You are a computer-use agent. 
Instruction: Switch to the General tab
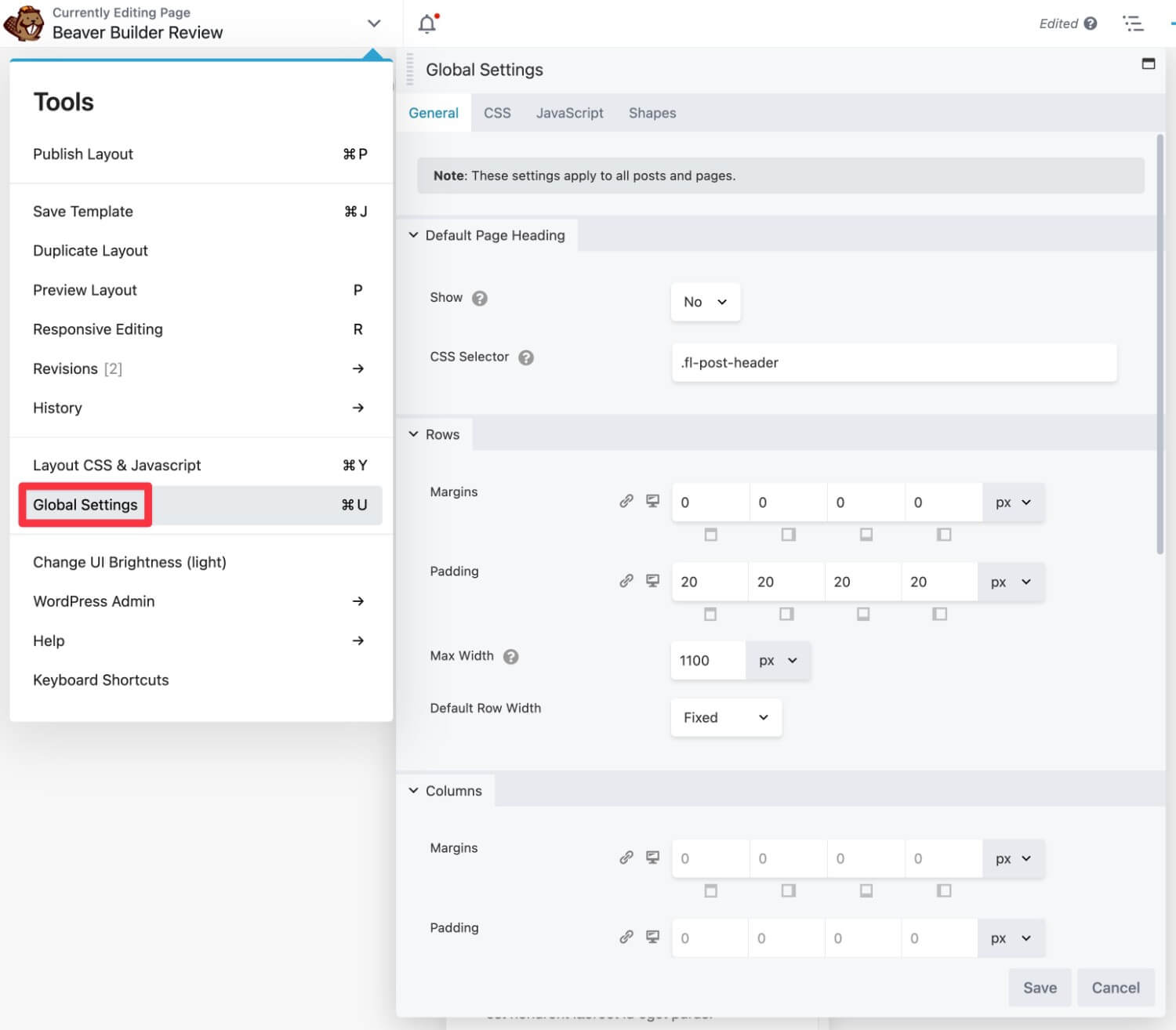pos(434,113)
